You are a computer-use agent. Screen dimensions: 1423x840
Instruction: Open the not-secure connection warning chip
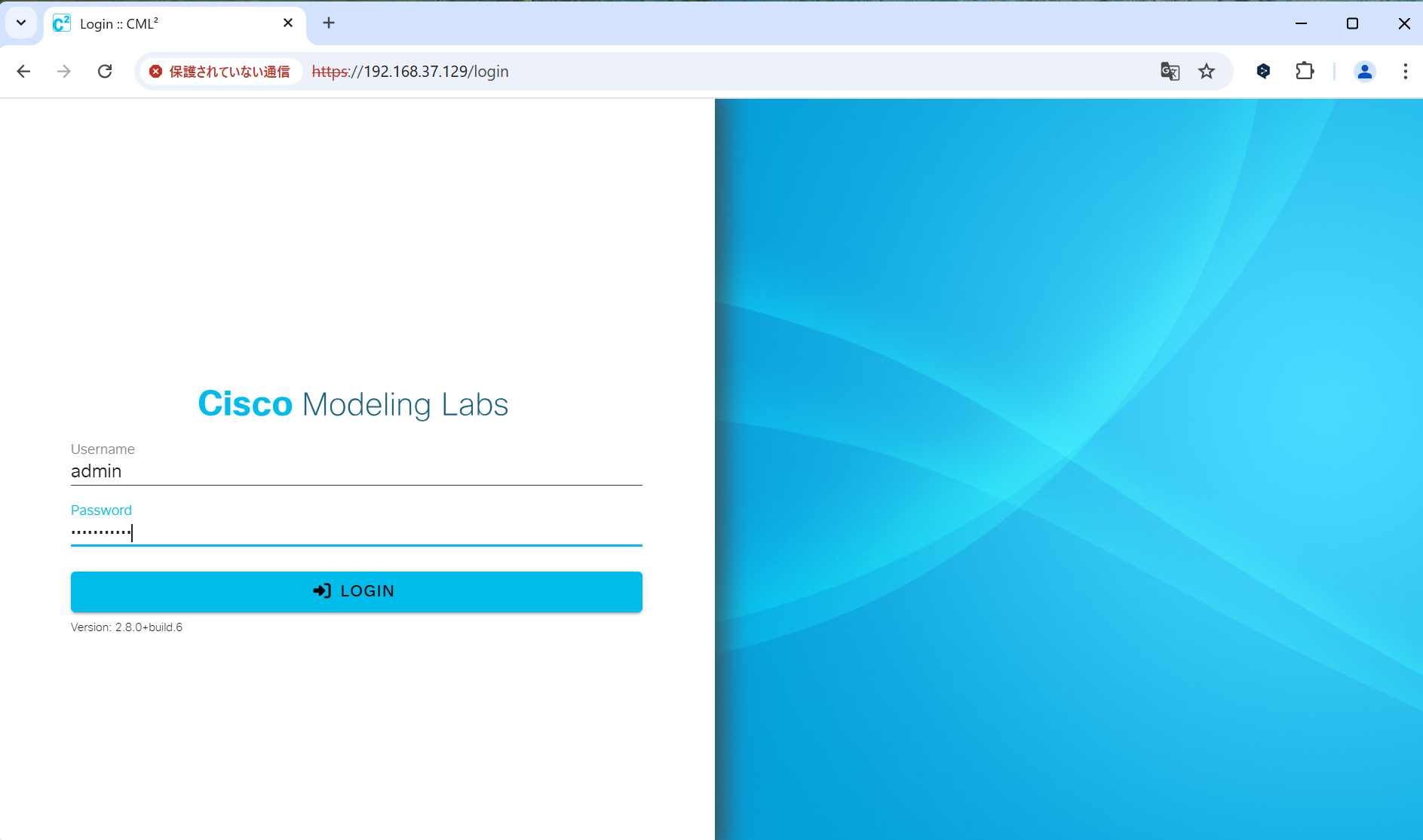click(220, 72)
